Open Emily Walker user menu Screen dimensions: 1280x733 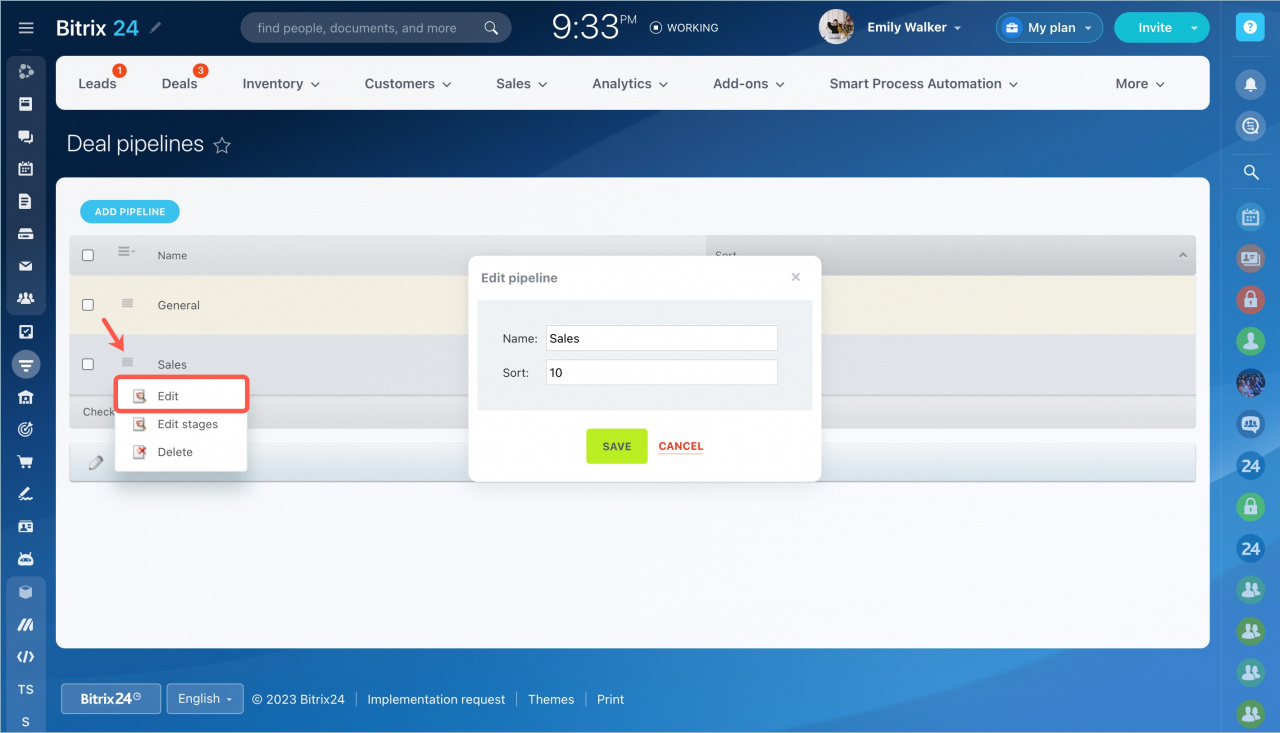point(914,28)
